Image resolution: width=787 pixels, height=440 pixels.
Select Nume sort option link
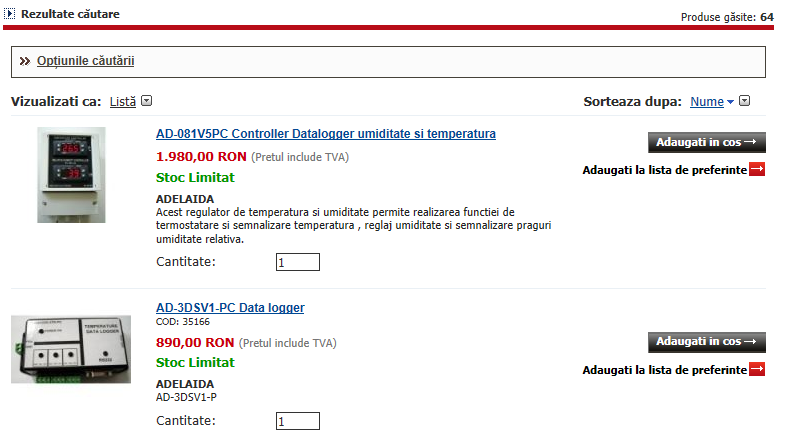click(707, 102)
